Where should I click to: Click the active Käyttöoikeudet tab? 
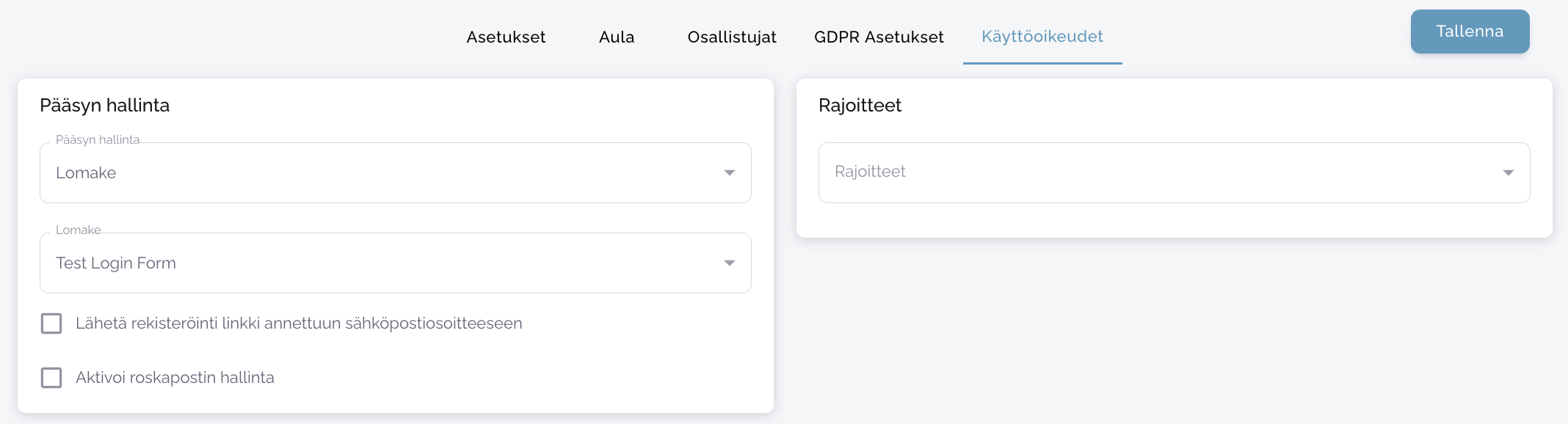tap(1042, 37)
